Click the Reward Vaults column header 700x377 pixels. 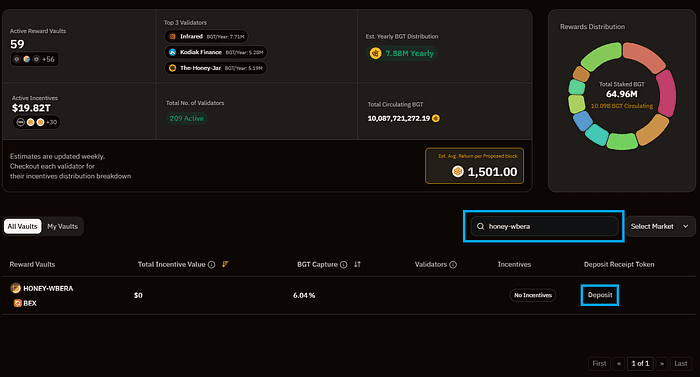tap(32, 264)
